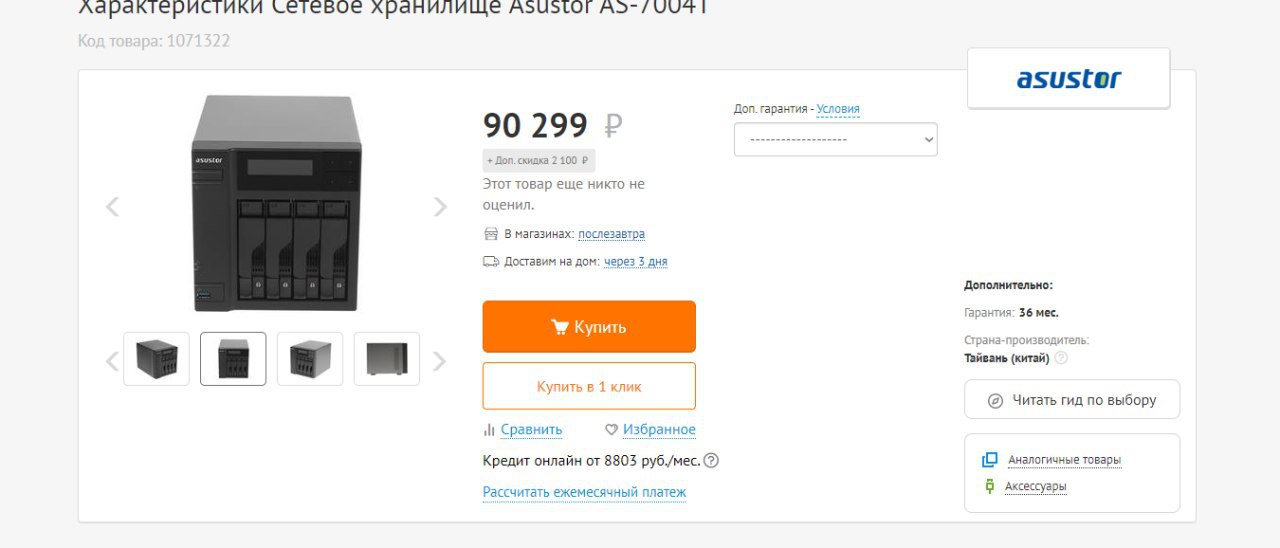
Task: Click heart icon to add to Избранное
Action: point(612,430)
